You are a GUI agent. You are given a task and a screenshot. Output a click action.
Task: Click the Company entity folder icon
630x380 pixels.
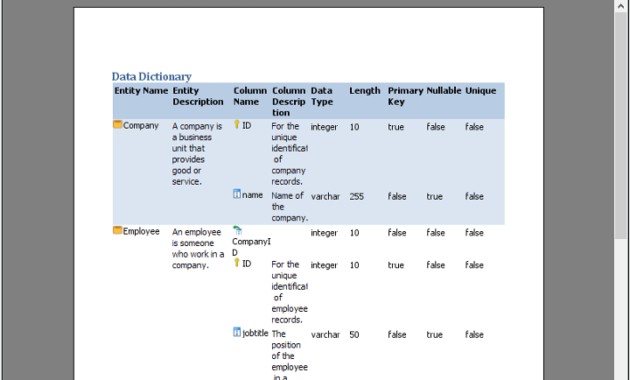pos(117,125)
